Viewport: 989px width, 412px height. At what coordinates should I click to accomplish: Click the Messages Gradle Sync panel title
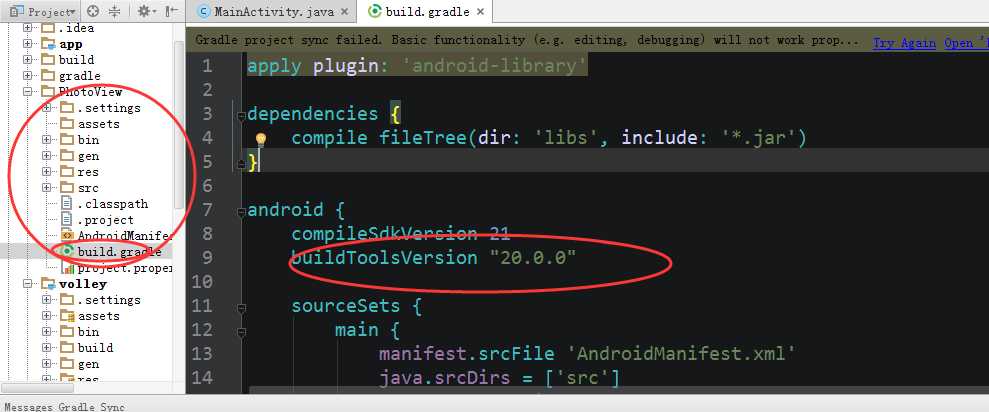coord(65,406)
